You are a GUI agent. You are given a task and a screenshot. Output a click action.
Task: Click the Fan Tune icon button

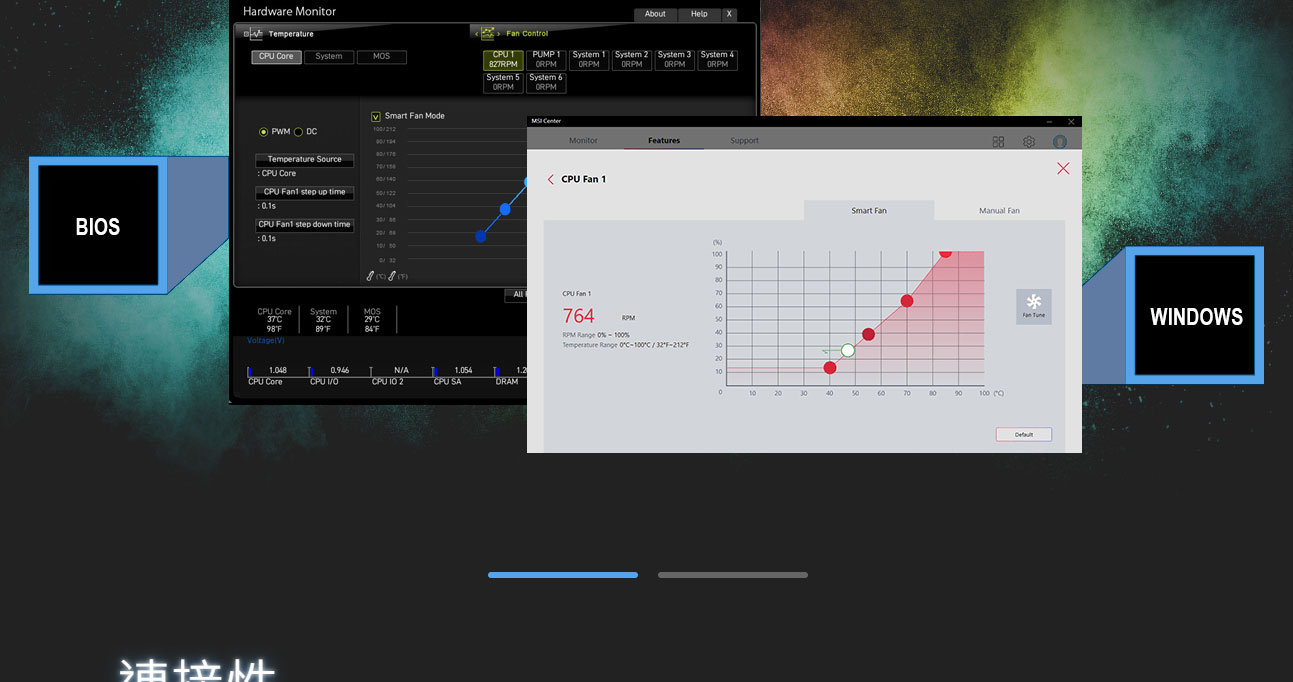coord(1034,306)
